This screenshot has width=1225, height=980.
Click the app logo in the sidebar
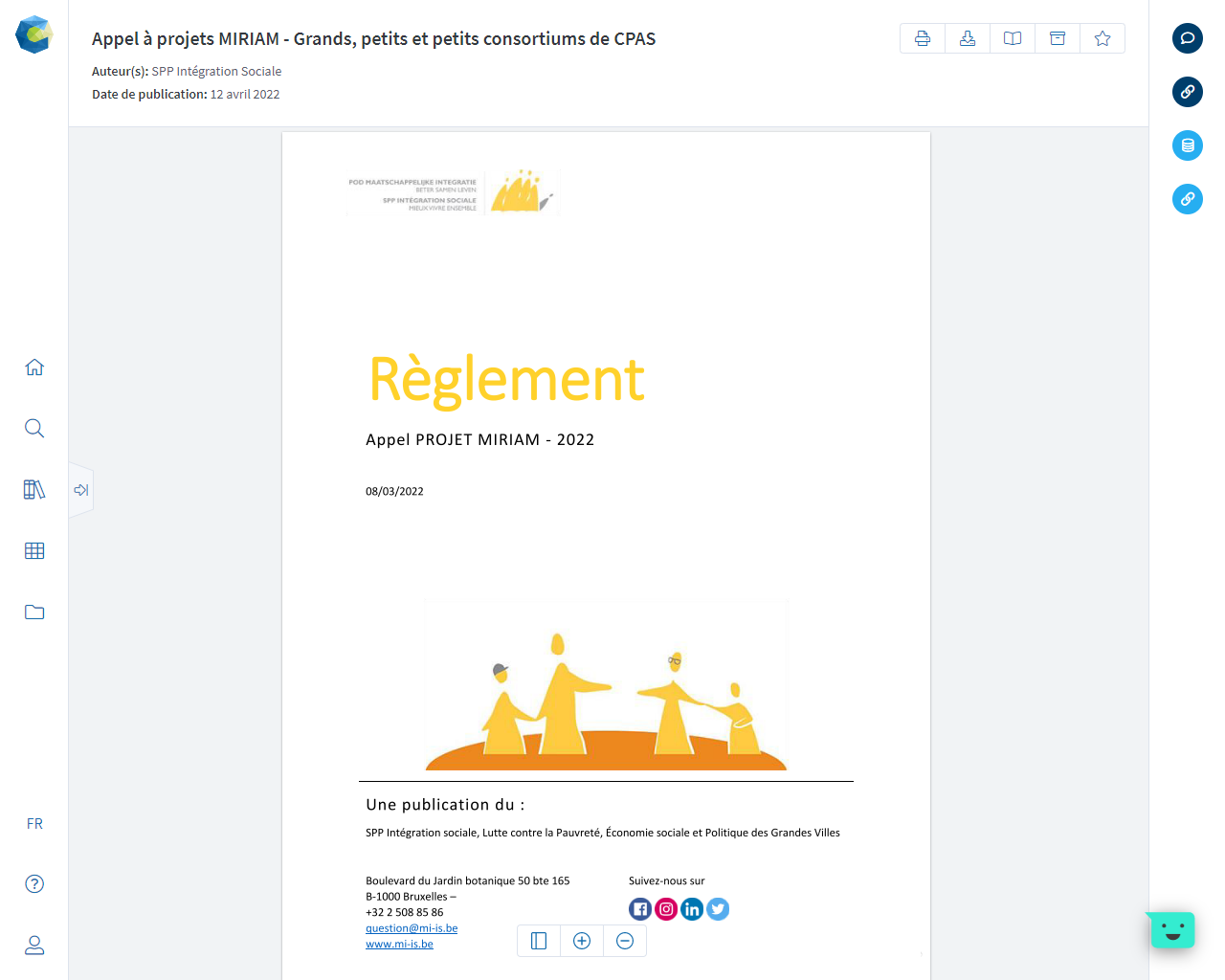[33, 34]
